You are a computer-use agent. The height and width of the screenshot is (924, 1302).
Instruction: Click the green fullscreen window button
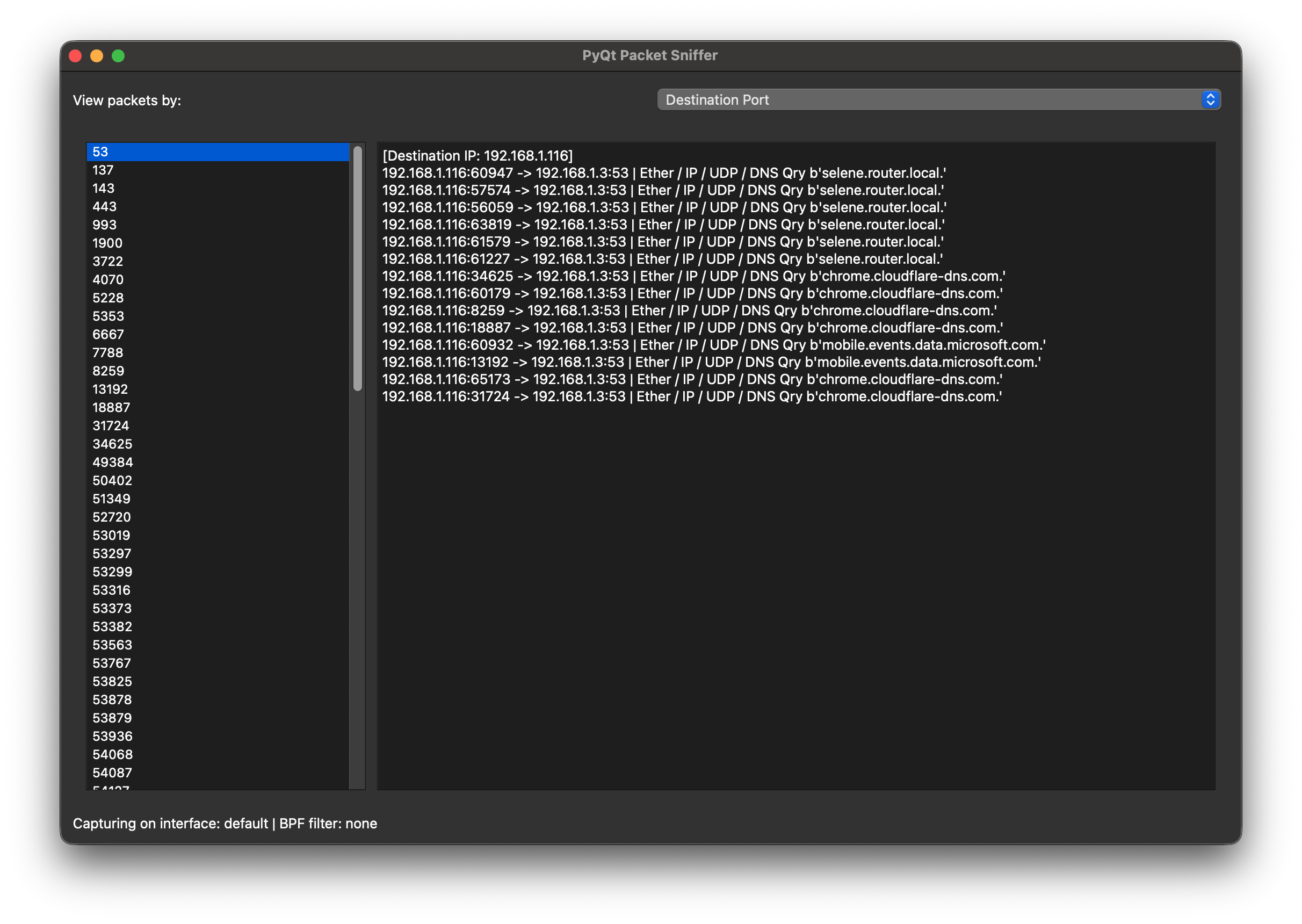118,56
